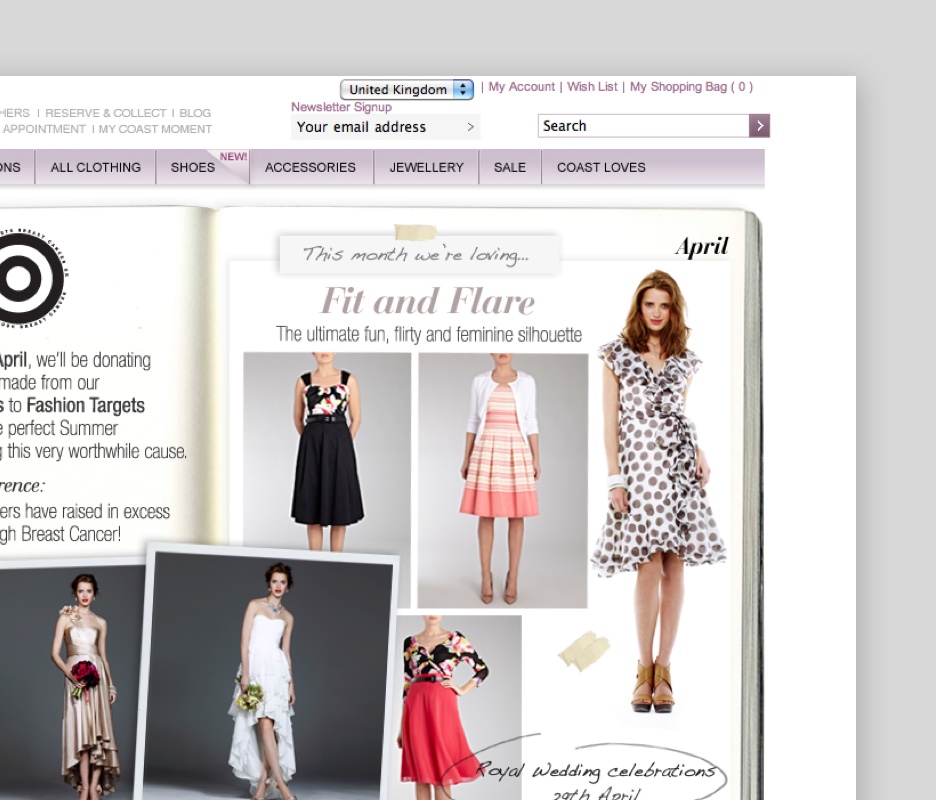936x800 pixels.
Task: Go to the Wish List
Action: [x=592, y=87]
